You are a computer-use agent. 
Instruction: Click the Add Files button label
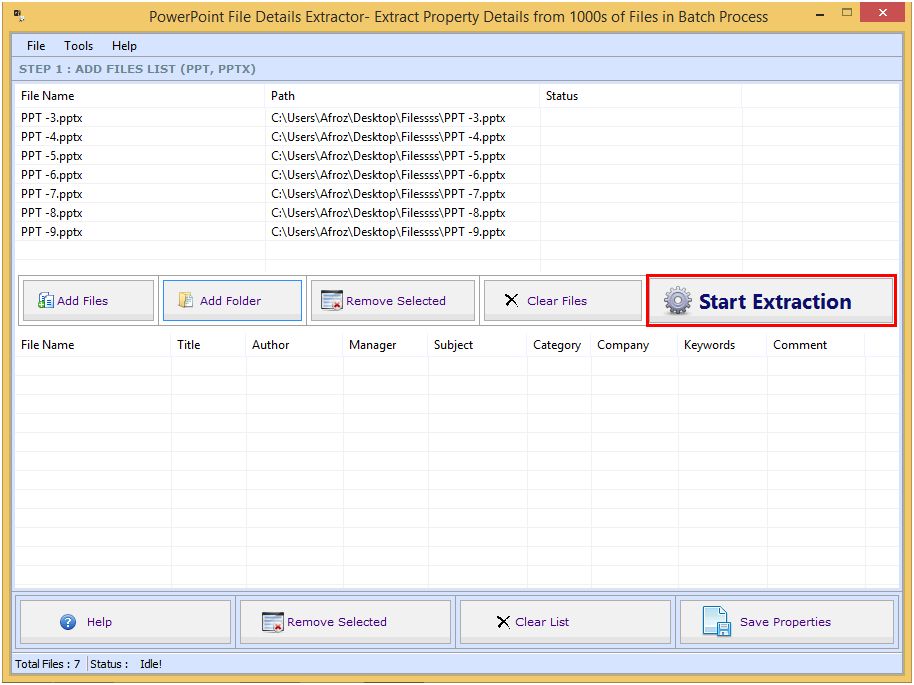click(x=82, y=301)
